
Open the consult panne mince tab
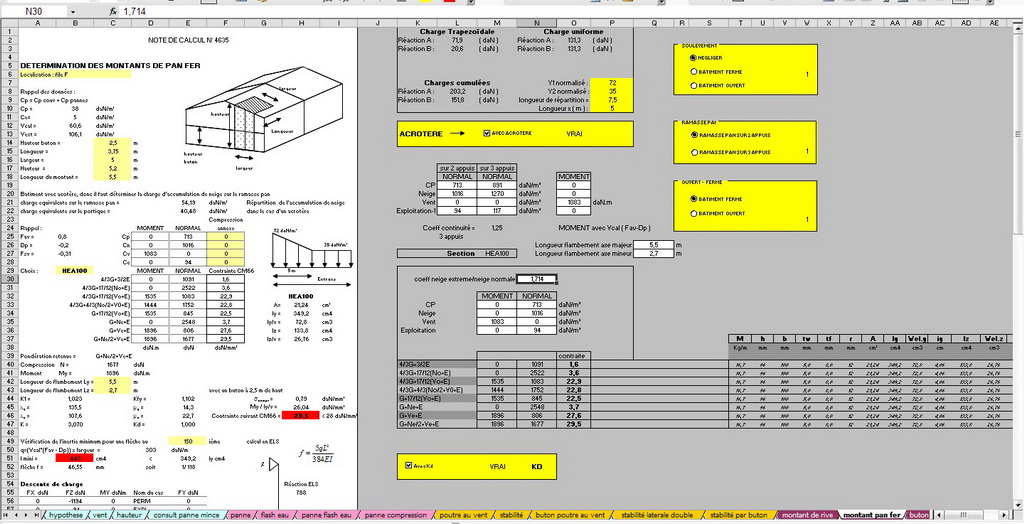186,516
